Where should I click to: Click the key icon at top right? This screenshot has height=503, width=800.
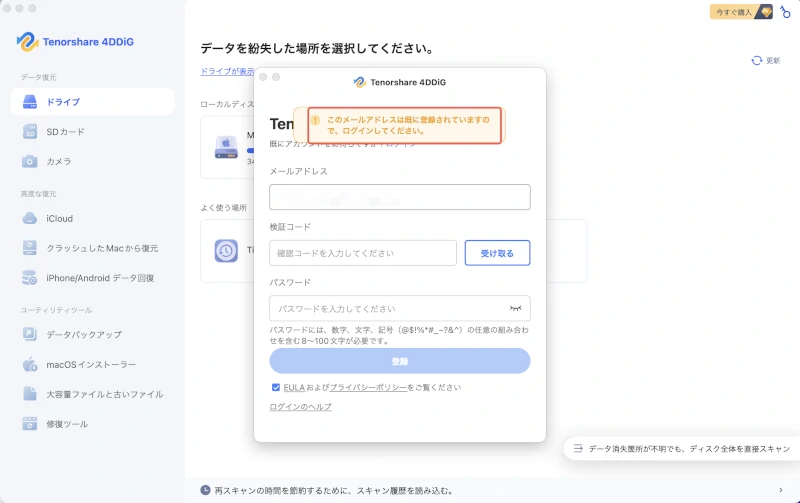[785, 11]
